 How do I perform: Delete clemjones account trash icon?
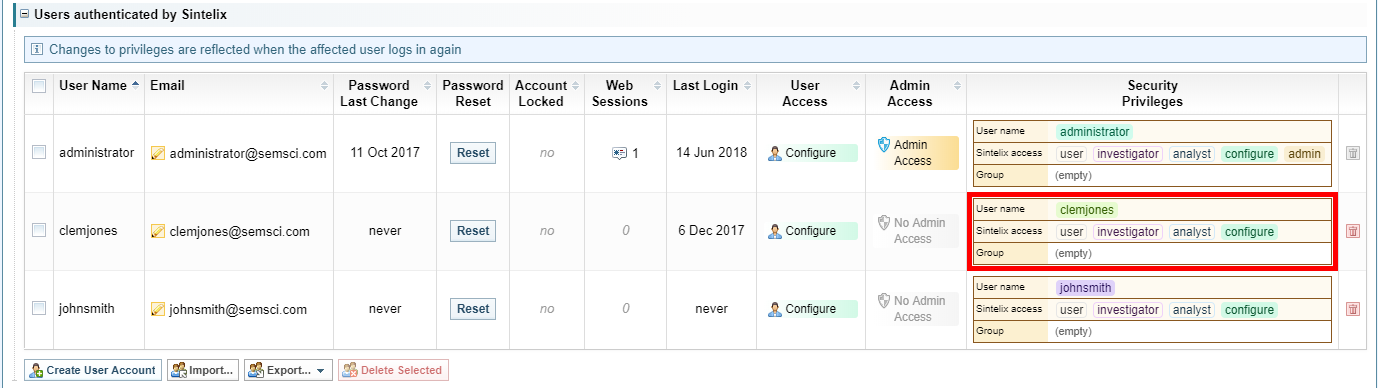[1352, 231]
